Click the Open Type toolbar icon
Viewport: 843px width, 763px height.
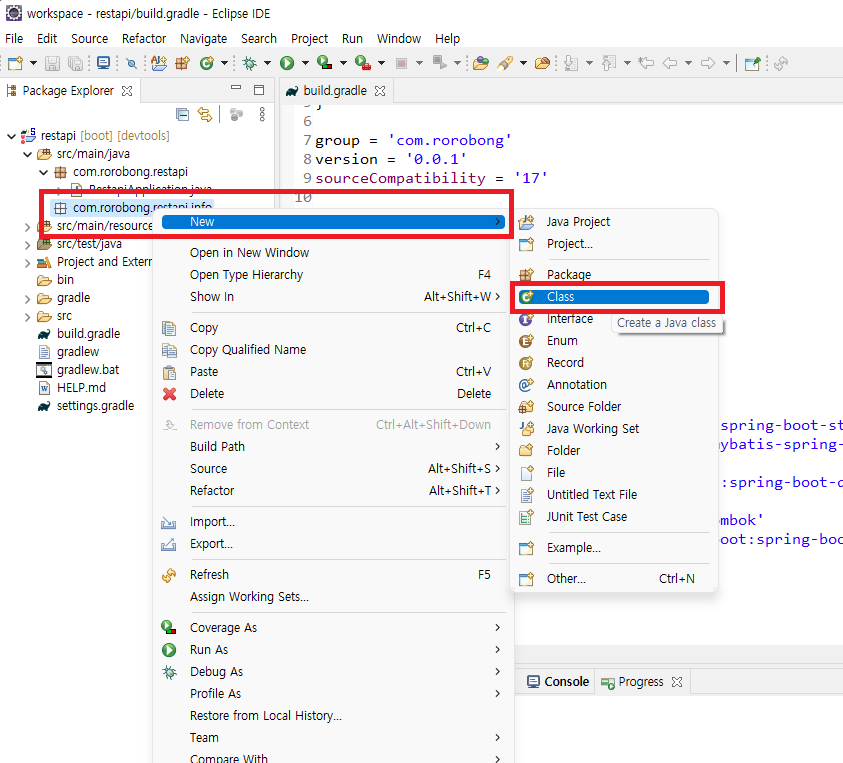click(481, 63)
